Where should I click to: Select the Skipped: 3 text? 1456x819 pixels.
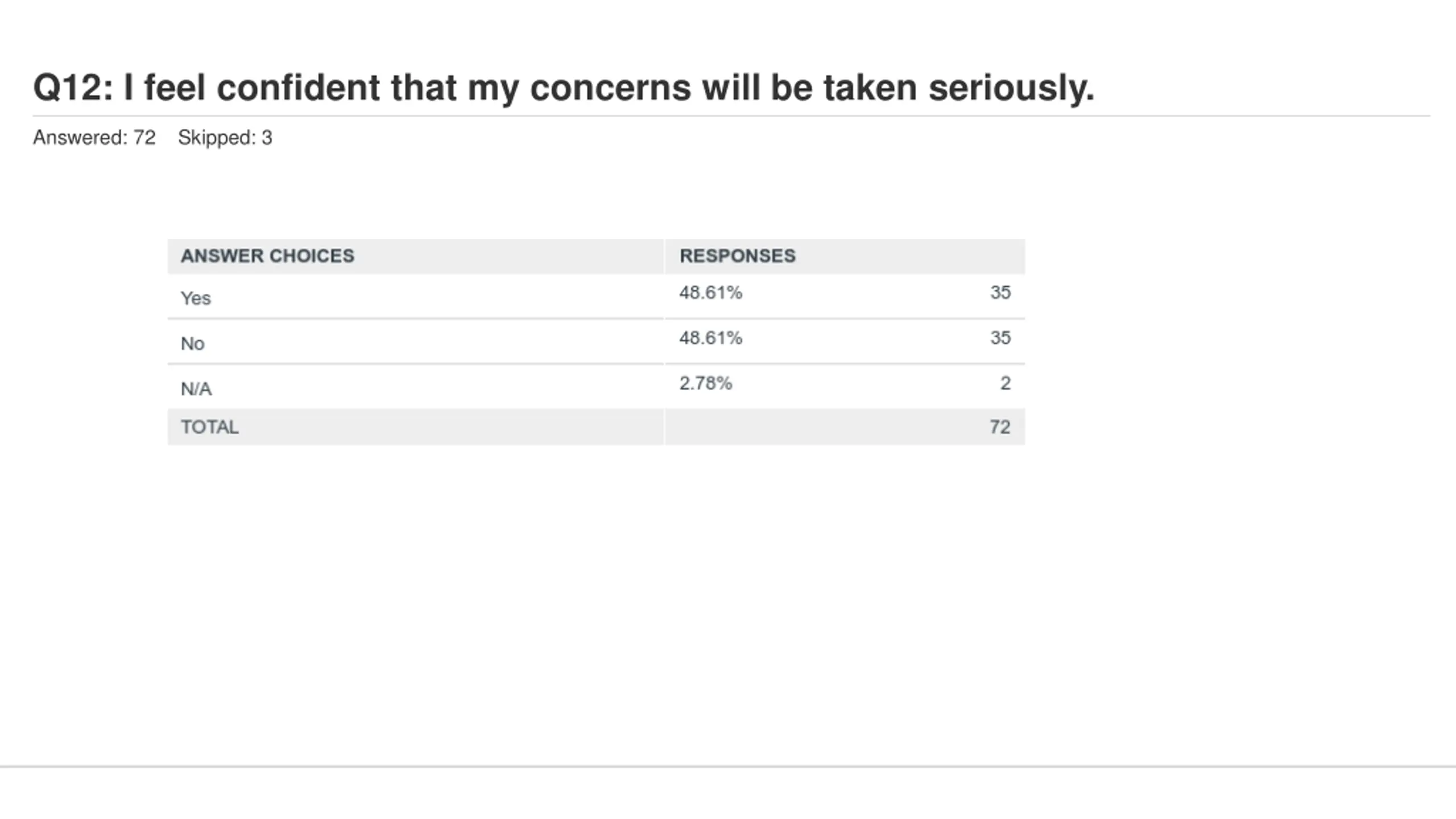pos(225,138)
